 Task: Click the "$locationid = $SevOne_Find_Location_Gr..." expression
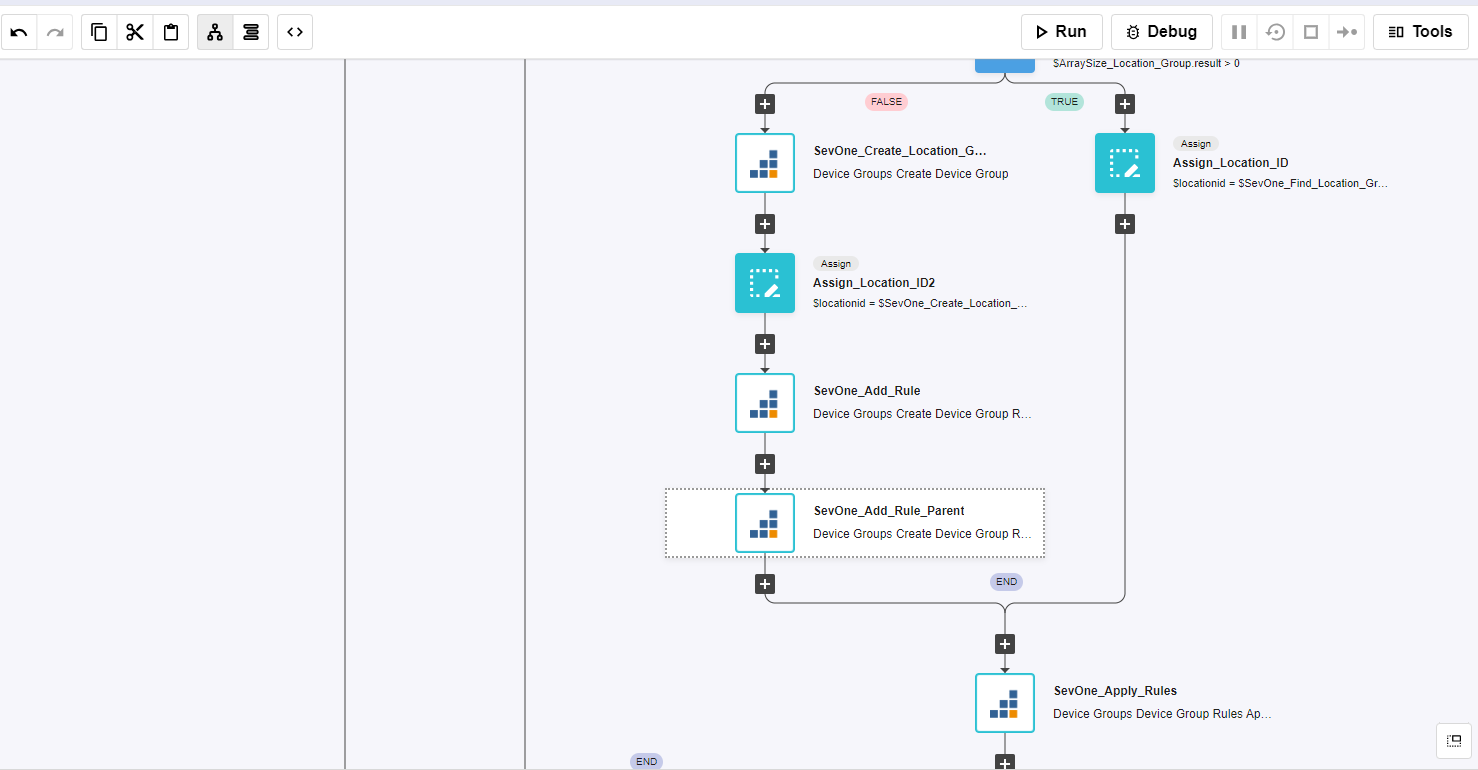point(1280,184)
